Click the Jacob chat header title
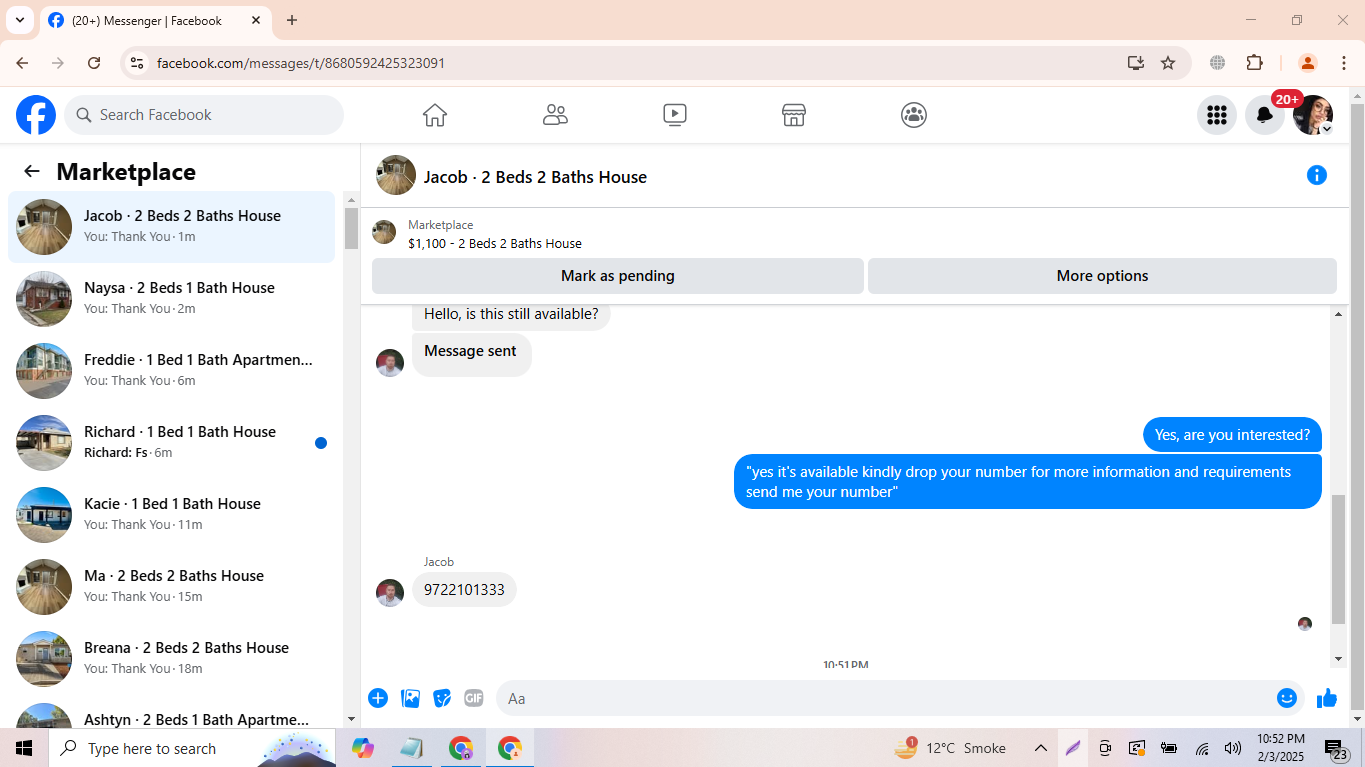1365x767 pixels. coord(535,177)
